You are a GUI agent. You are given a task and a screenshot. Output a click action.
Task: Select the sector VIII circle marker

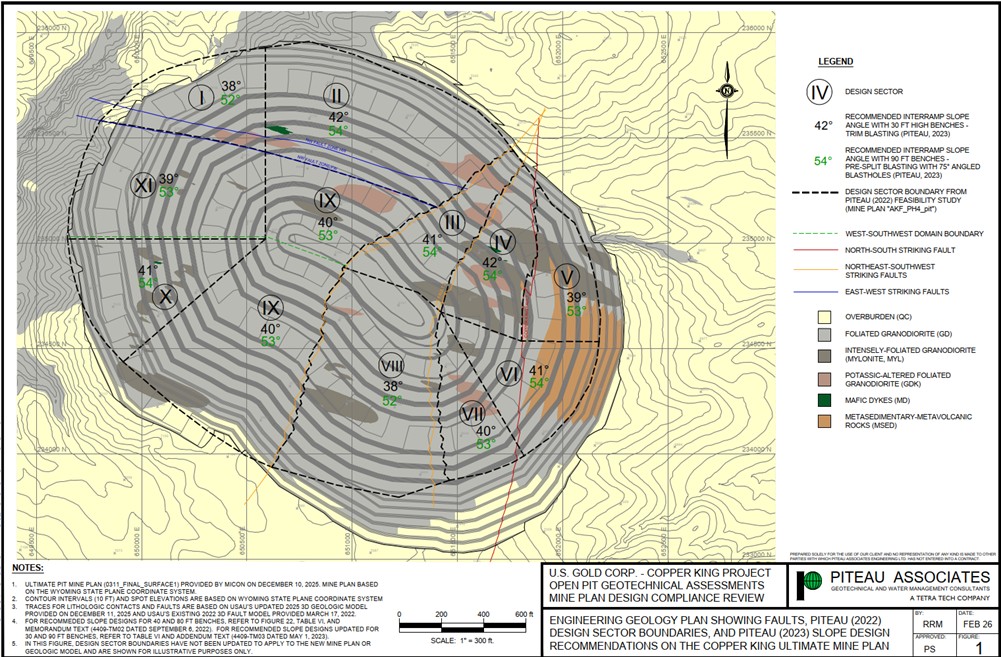coord(391,366)
